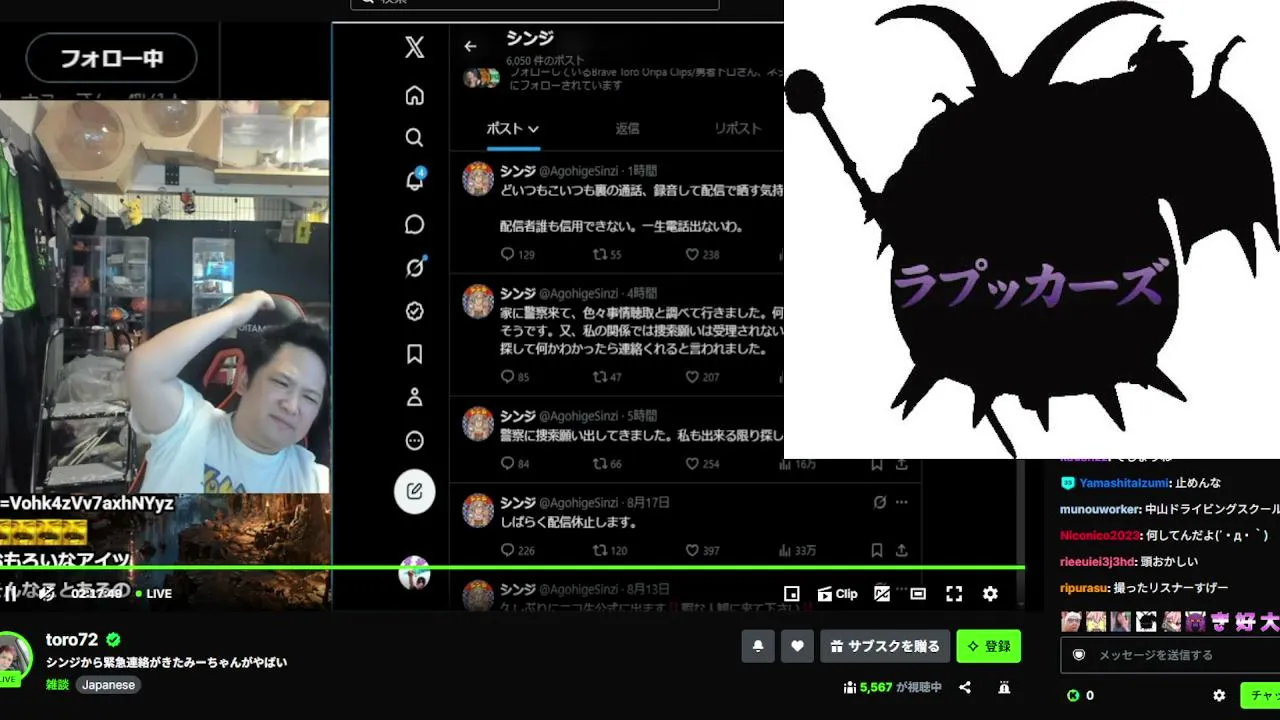1280x720 pixels.
Task: Click the green 登録 subscribe button
Action: coord(988,646)
